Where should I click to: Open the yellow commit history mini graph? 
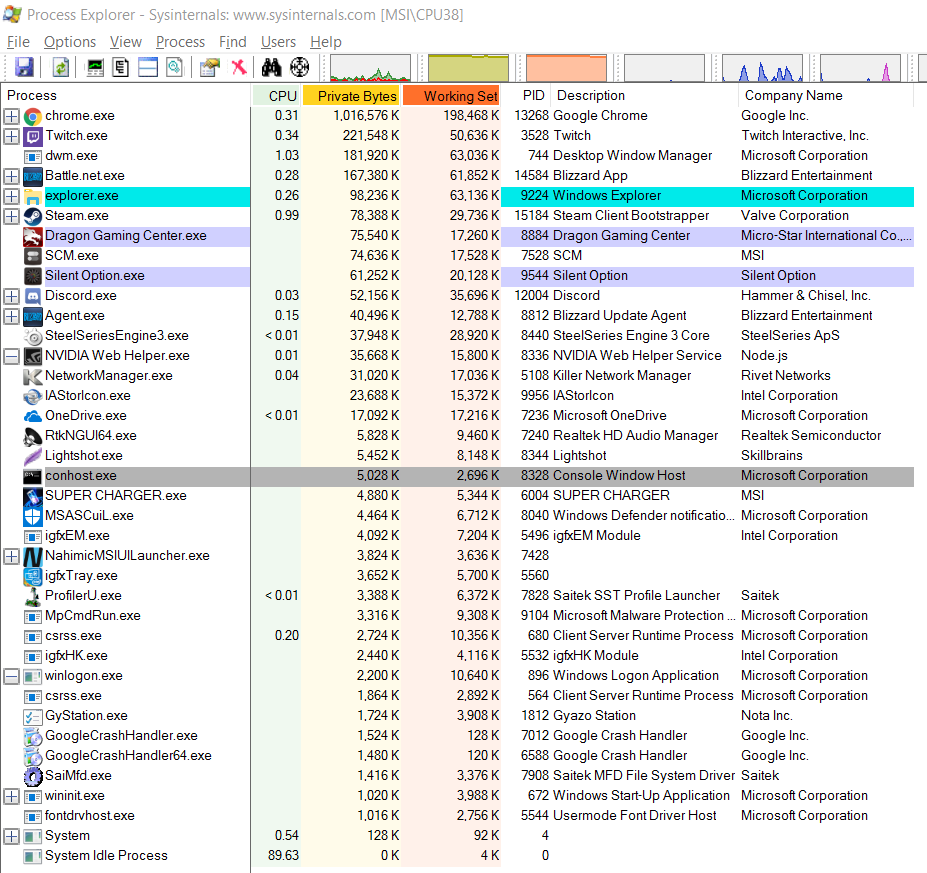468,68
